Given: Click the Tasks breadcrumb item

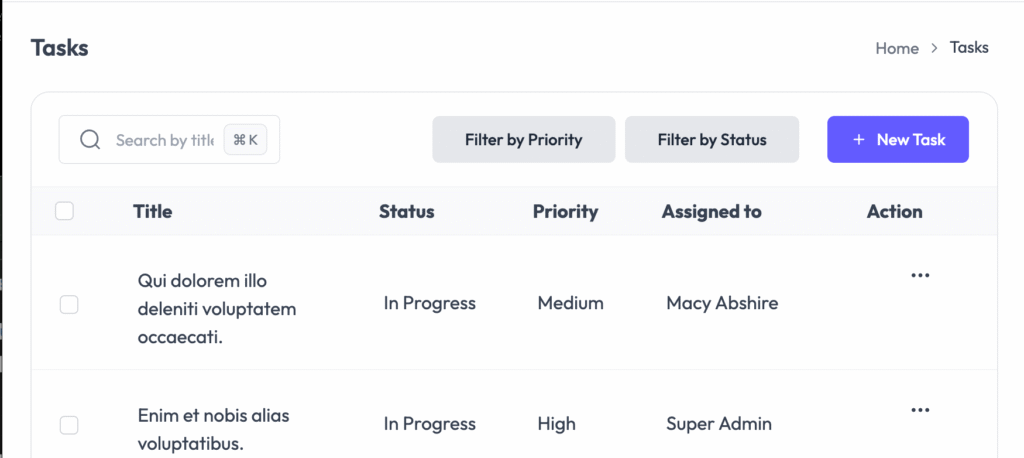Looking at the screenshot, I should click(x=969, y=48).
